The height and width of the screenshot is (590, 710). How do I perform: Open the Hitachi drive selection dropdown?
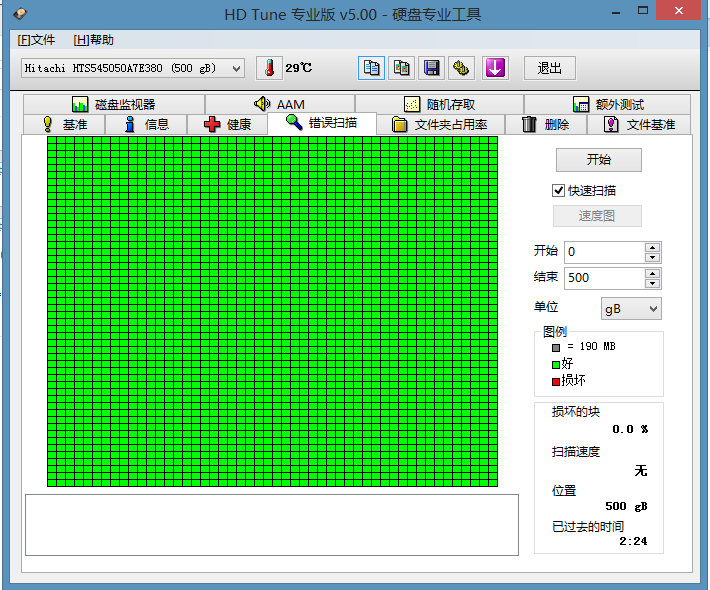click(133, 68)
